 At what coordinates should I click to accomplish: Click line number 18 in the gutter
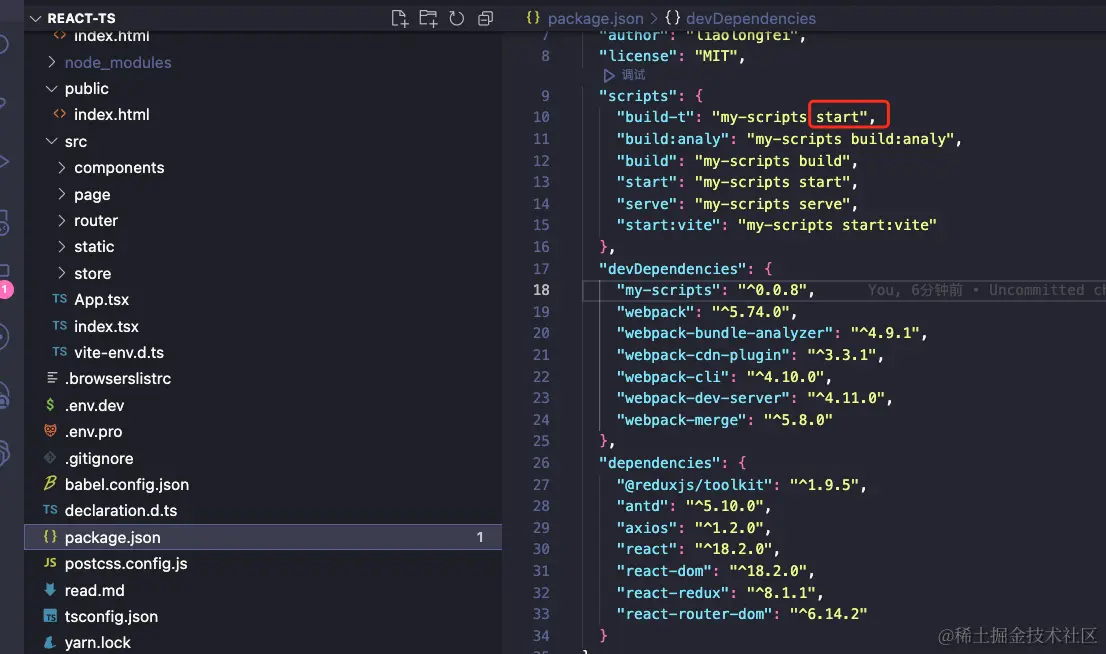[541, 290]
